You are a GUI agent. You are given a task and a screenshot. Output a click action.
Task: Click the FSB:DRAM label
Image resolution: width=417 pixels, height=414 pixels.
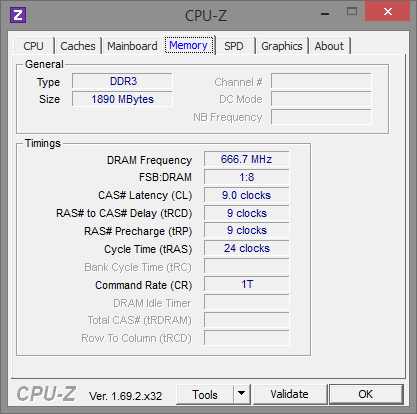pyautogui.click(x=165, y=177)
